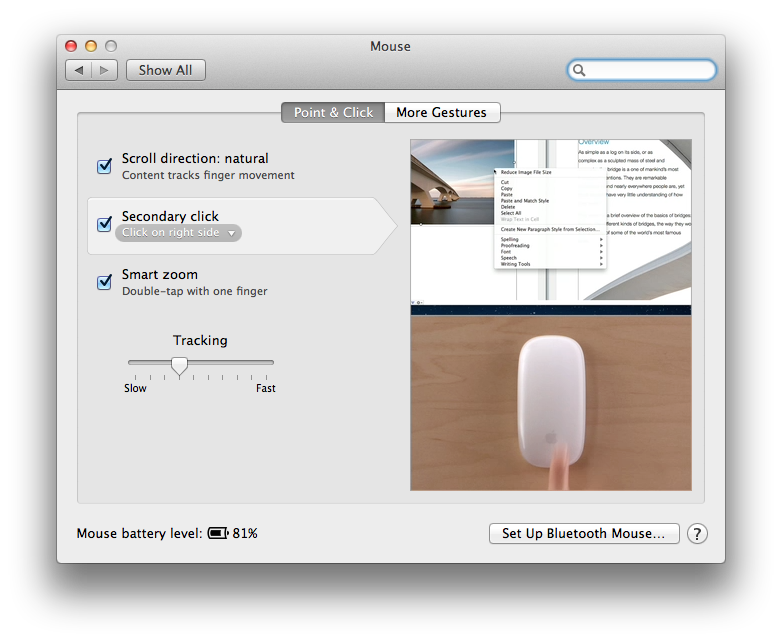Uncheck the Secondary click checkbox
The image size is (782, 642).
104,224
